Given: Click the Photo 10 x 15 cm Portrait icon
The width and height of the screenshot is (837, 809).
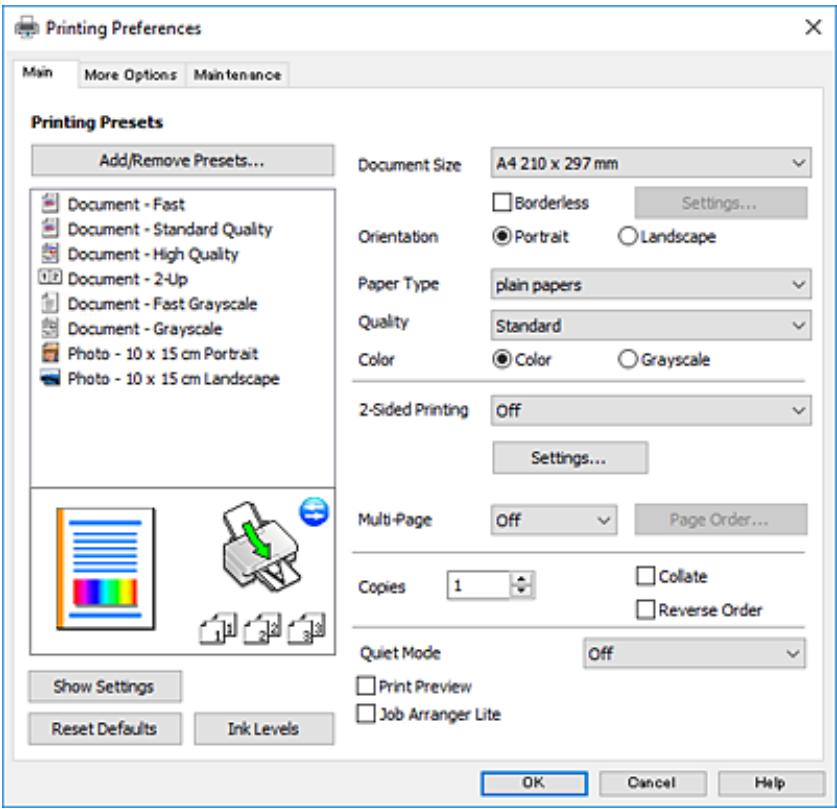Looking at the screenshot, I should (50, 353).
